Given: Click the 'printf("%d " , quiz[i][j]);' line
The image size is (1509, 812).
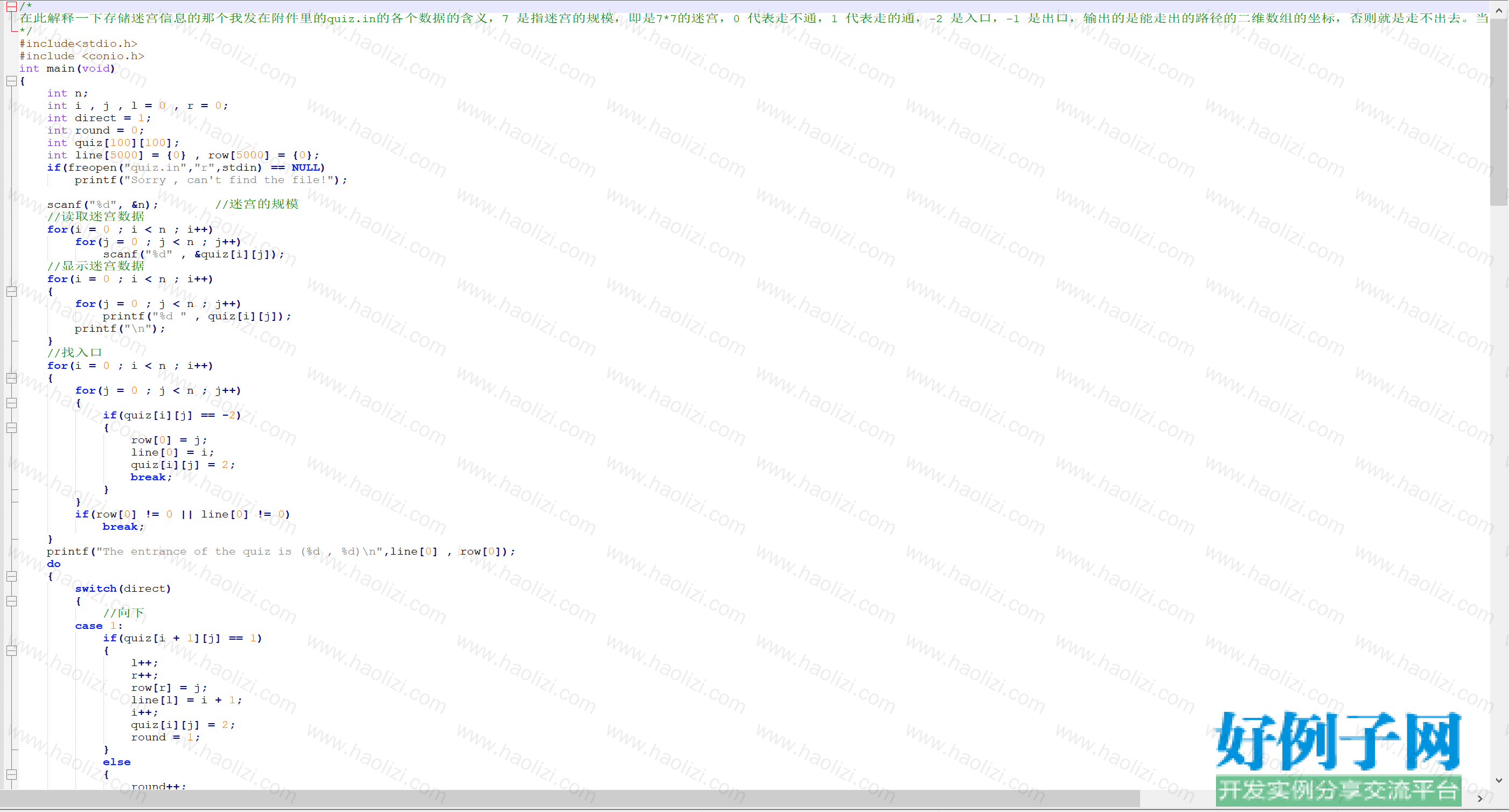Looking at the screenshot, I should 197,317.
